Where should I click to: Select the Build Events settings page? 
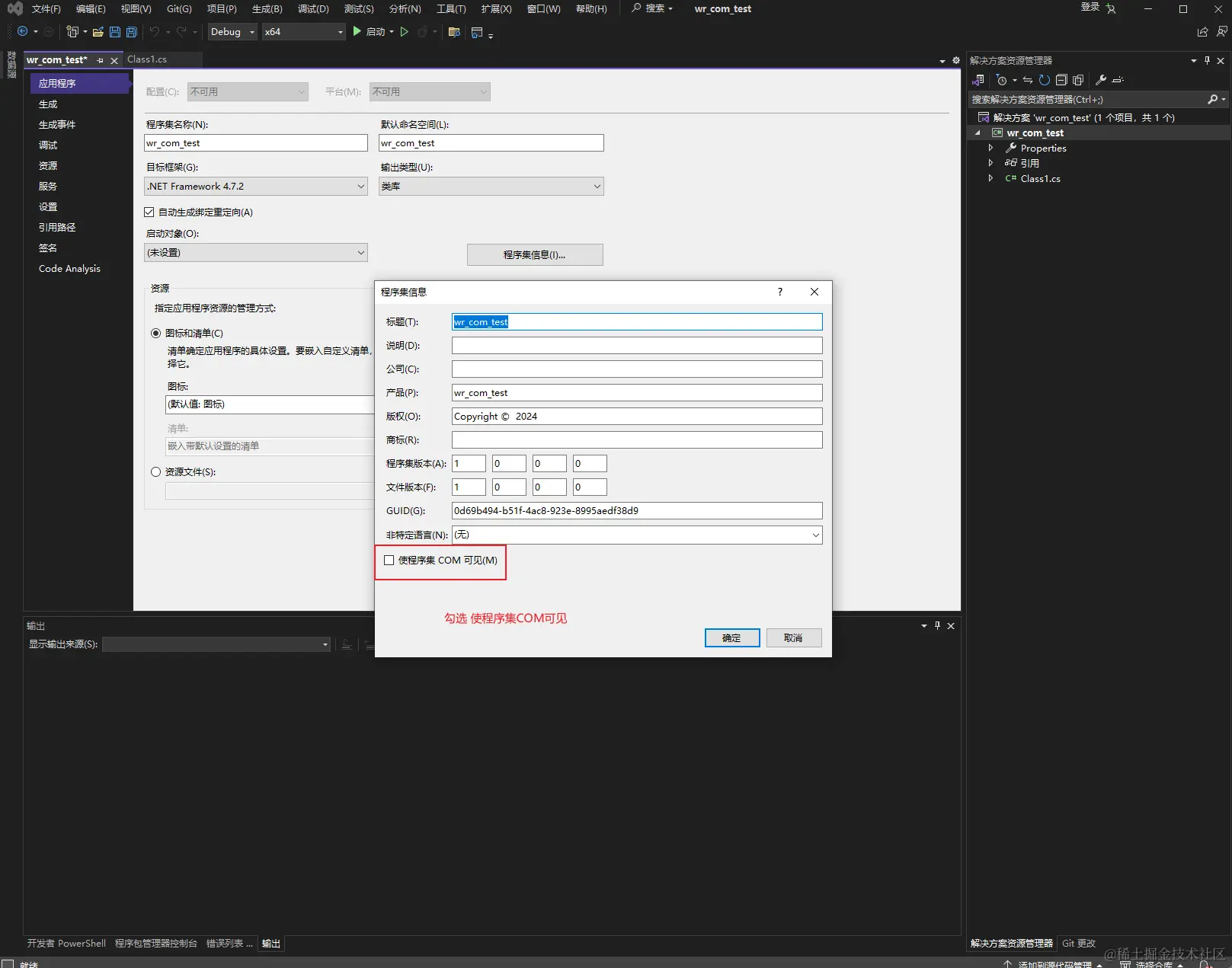[x=57, y=124]
